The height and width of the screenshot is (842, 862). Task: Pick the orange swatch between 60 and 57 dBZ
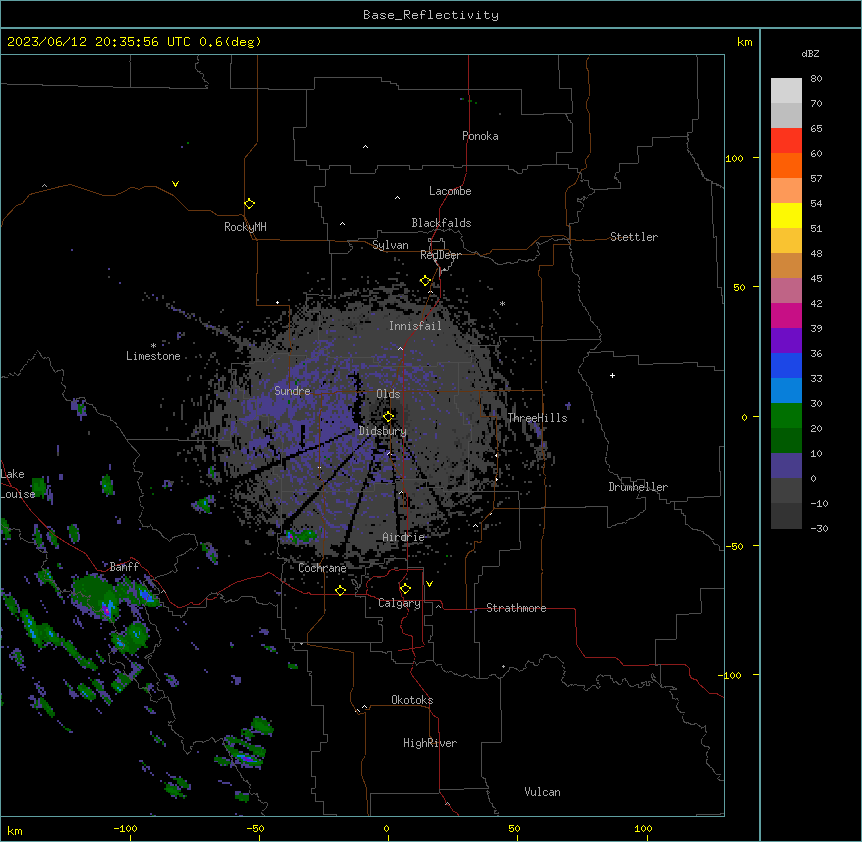786,165
